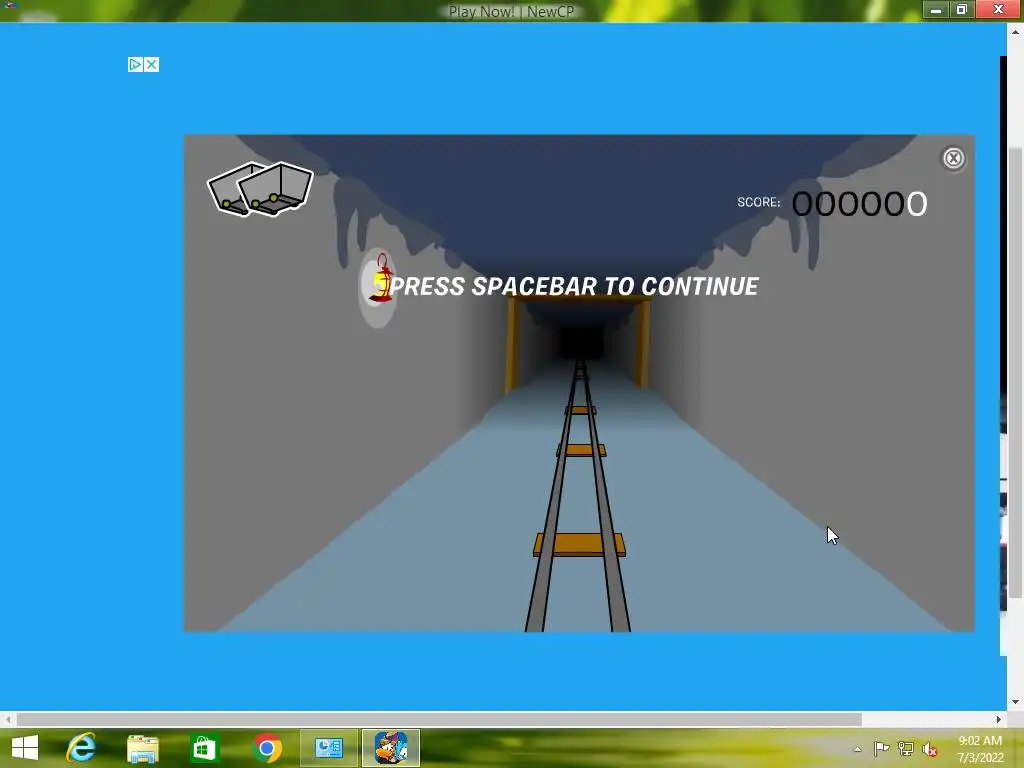
Task: Close the ad with the X icon
Action: click(x=152, y=65)
